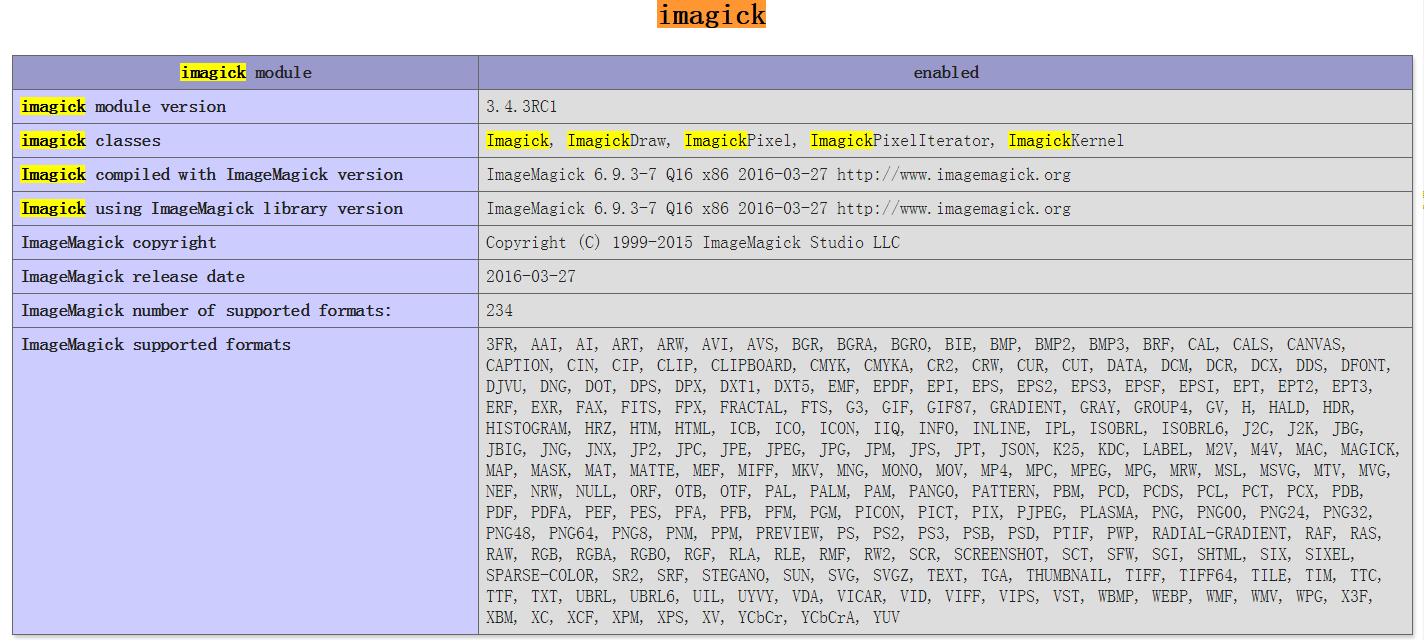This screenshot has height=640, width=1424.
Task: Click the STEGANO format entry
Action: click(734, 576)
